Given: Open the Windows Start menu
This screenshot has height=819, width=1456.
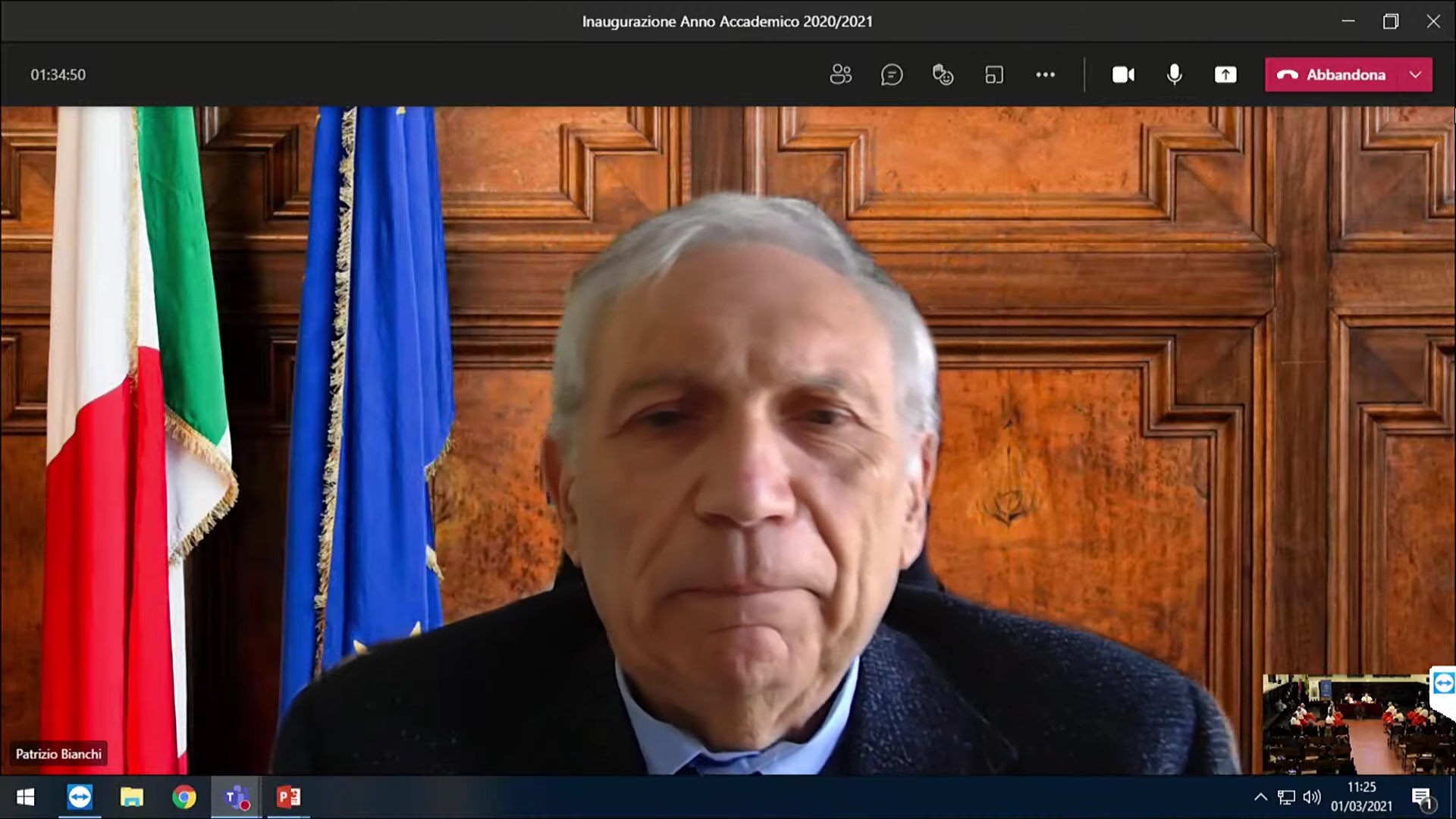Looking at the screenshot, I should (25, 797).
